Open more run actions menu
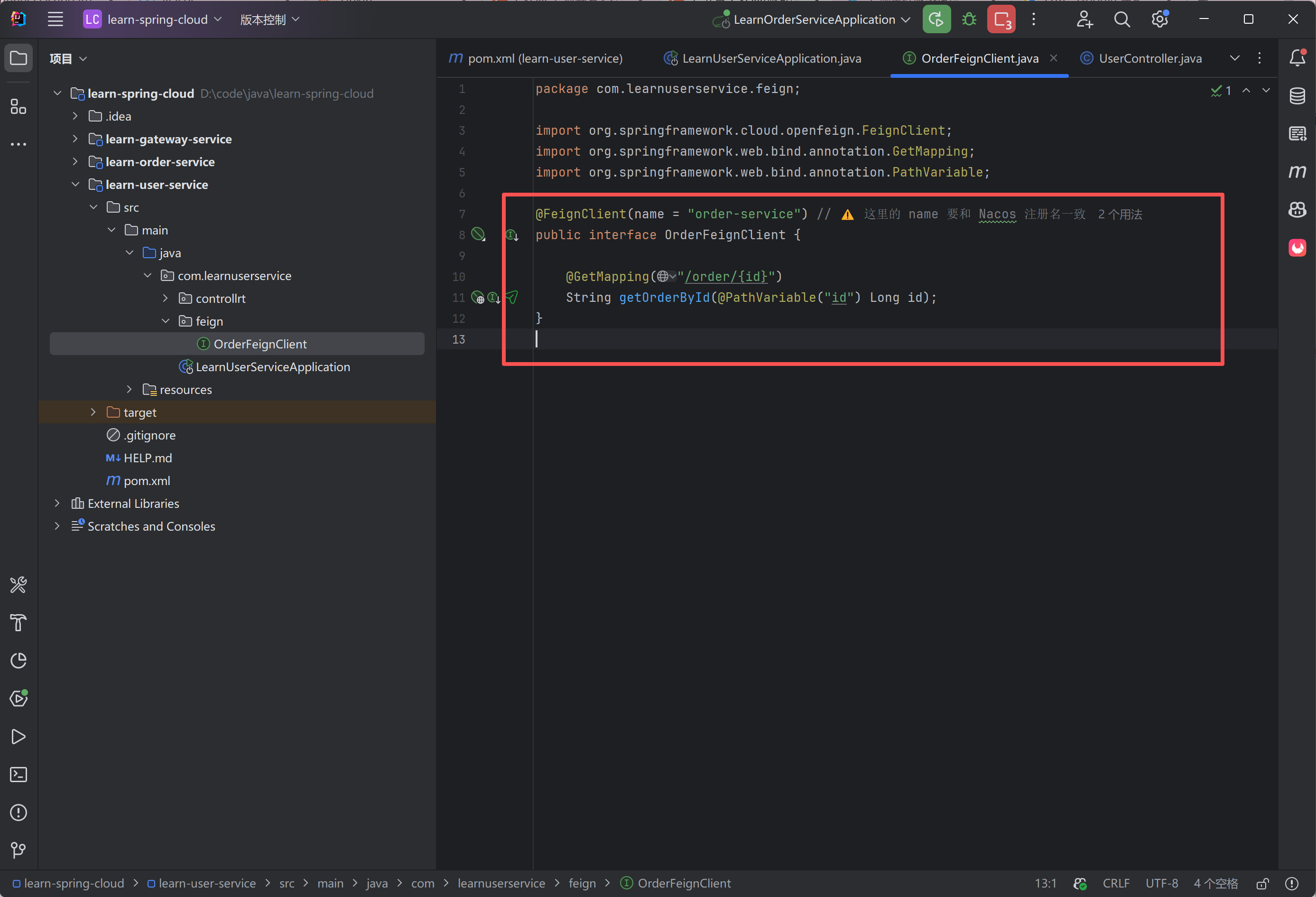Screen dimensions: 1316x897 (1033, 19)
